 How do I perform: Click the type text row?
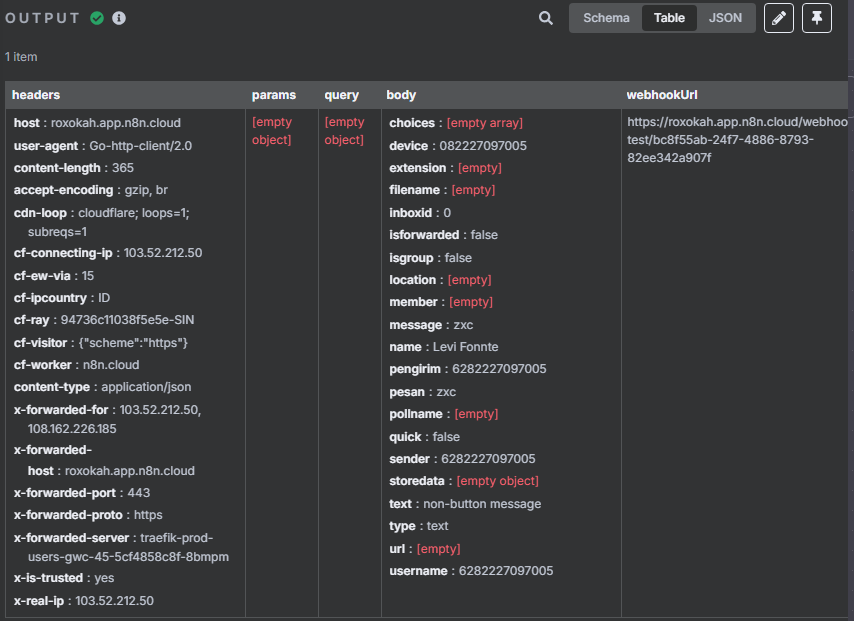(x=419, y=526)
